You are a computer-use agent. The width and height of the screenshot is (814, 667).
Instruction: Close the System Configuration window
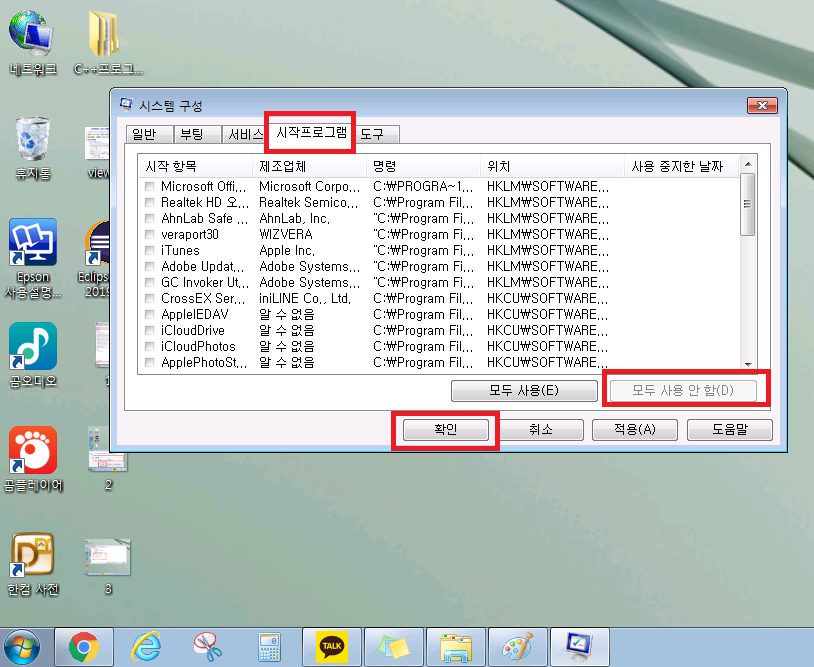(x=762, y=105)
